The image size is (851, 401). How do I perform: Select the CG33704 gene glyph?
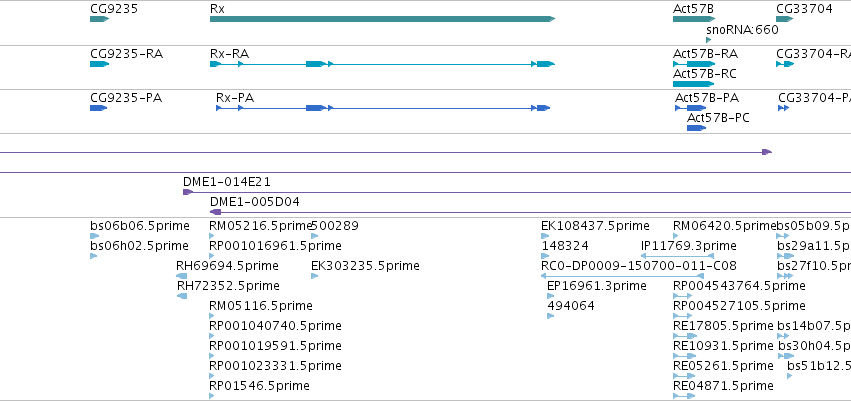tap(785, 19)
